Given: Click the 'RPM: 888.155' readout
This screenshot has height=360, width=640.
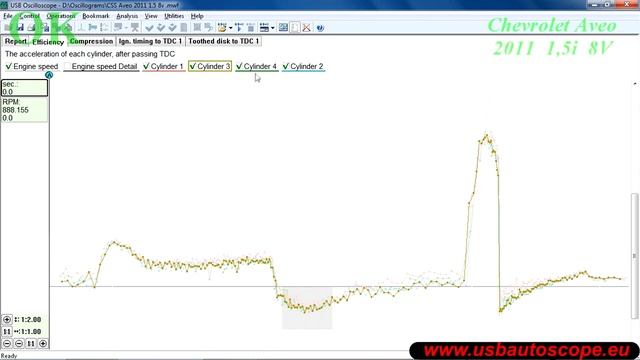Looking at the screenshot, I should (x=24, y=110).
